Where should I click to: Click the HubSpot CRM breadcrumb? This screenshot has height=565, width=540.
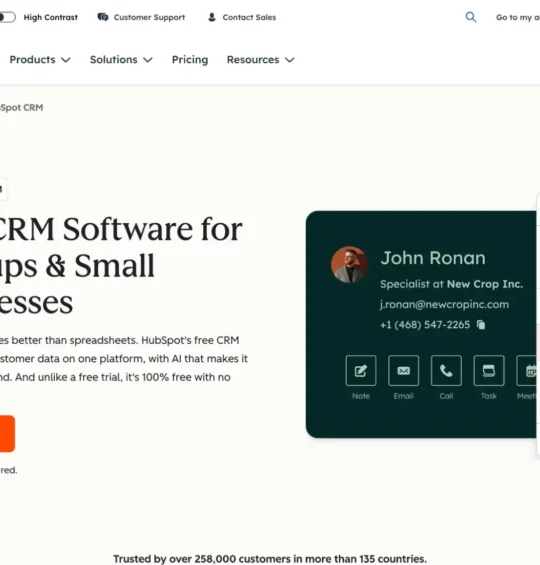(22, 107)
